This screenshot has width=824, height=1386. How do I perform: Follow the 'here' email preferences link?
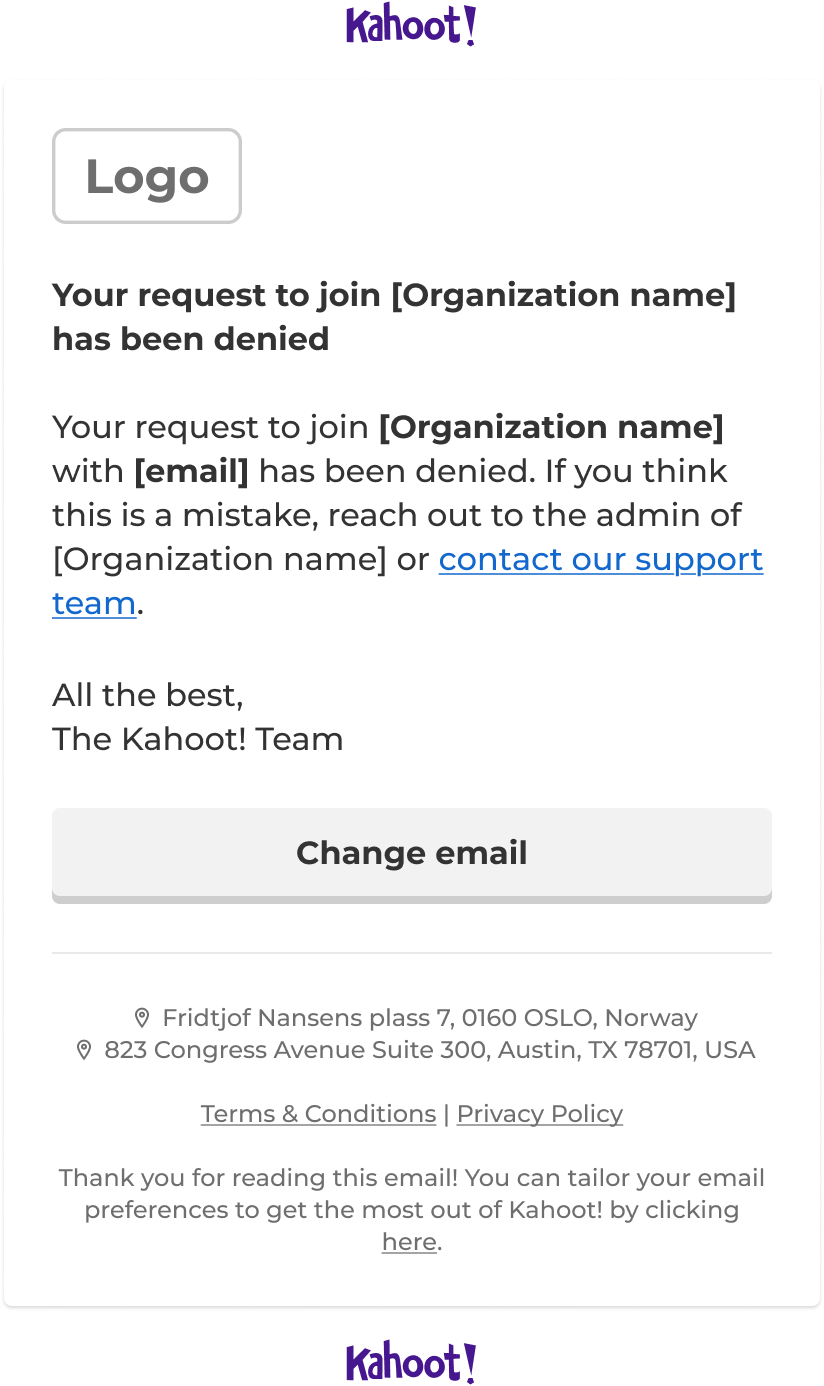coord(409,1242)
